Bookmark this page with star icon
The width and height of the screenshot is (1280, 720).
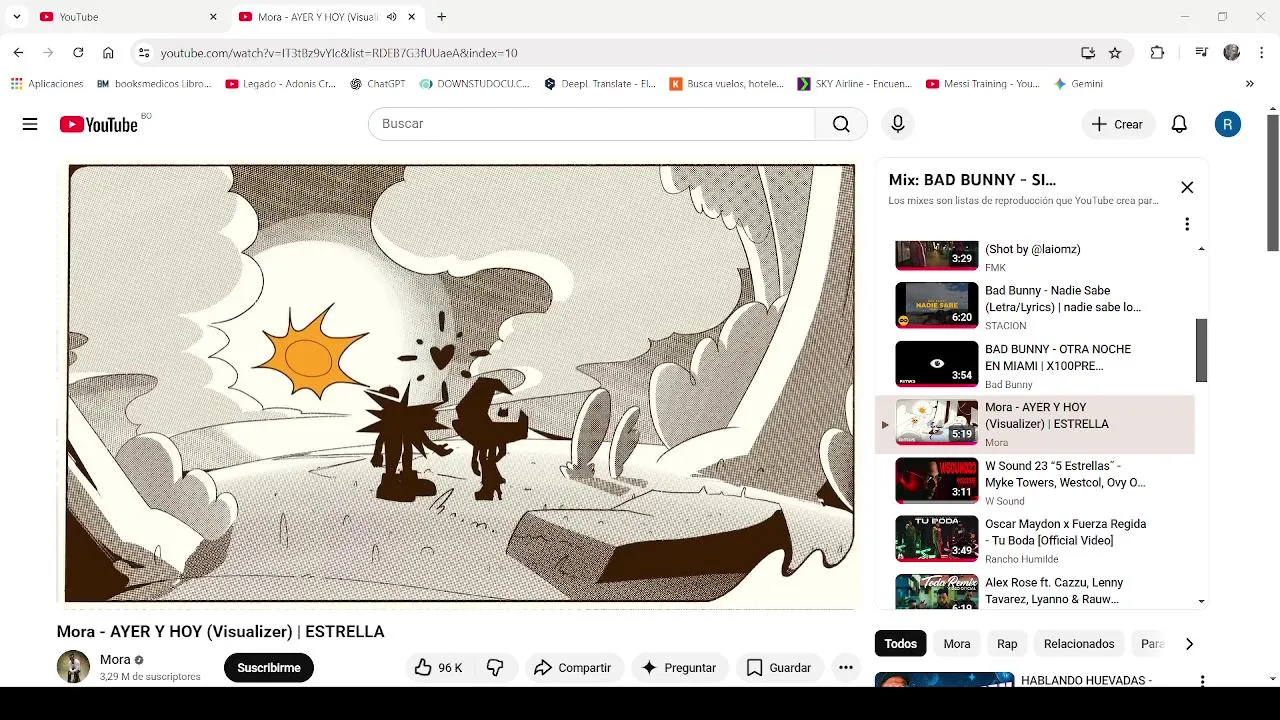point(1115,53)
